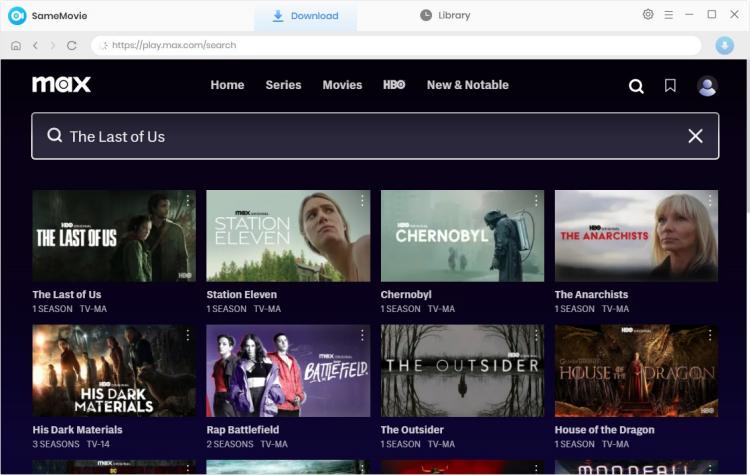Open House of the Dragon thumbnail
The image size is (750, 475).
pyautogui.click(x=636, y=371)
